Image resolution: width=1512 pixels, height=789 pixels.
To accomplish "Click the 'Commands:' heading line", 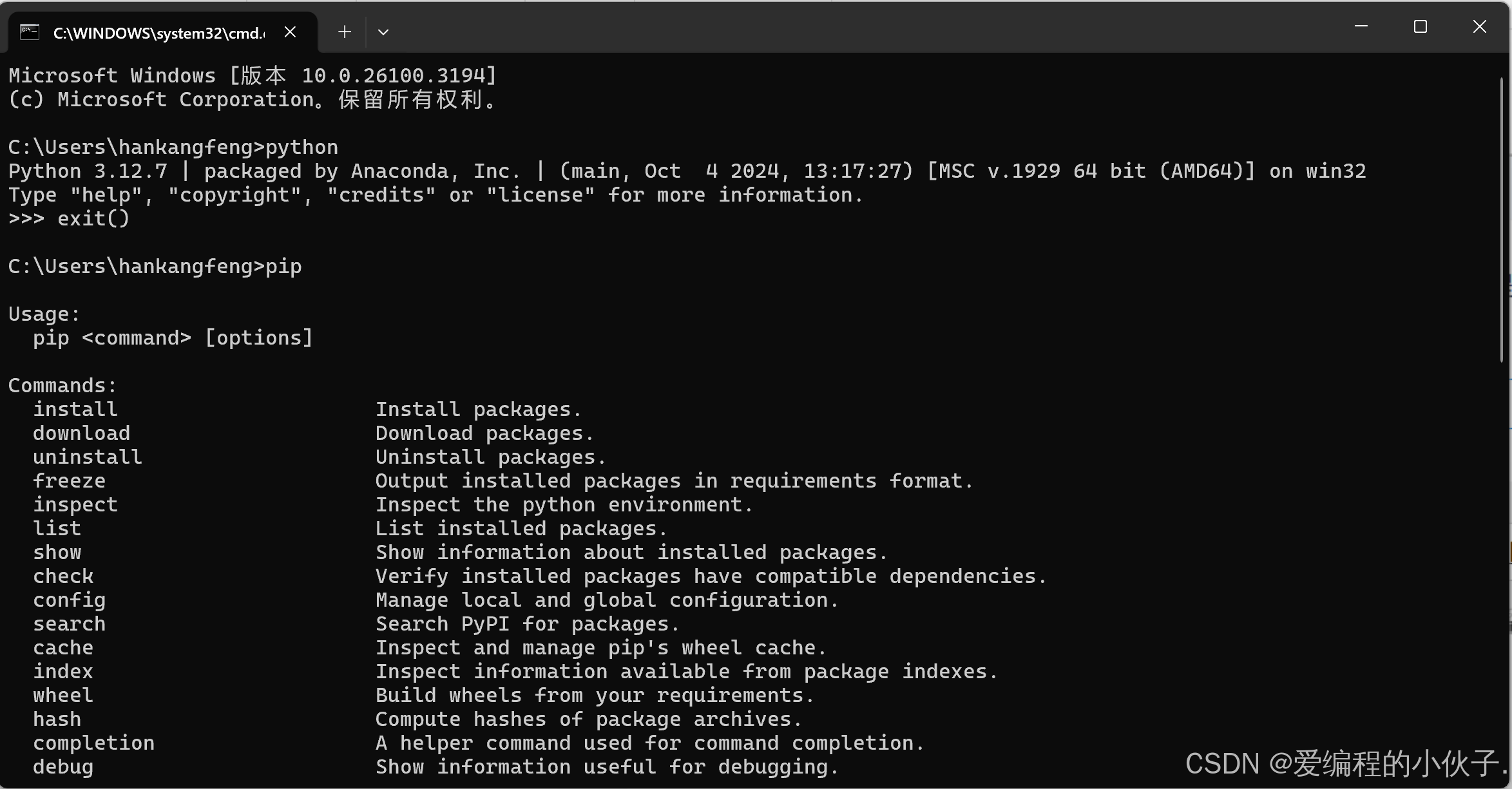I will click(x=62, y=386).
